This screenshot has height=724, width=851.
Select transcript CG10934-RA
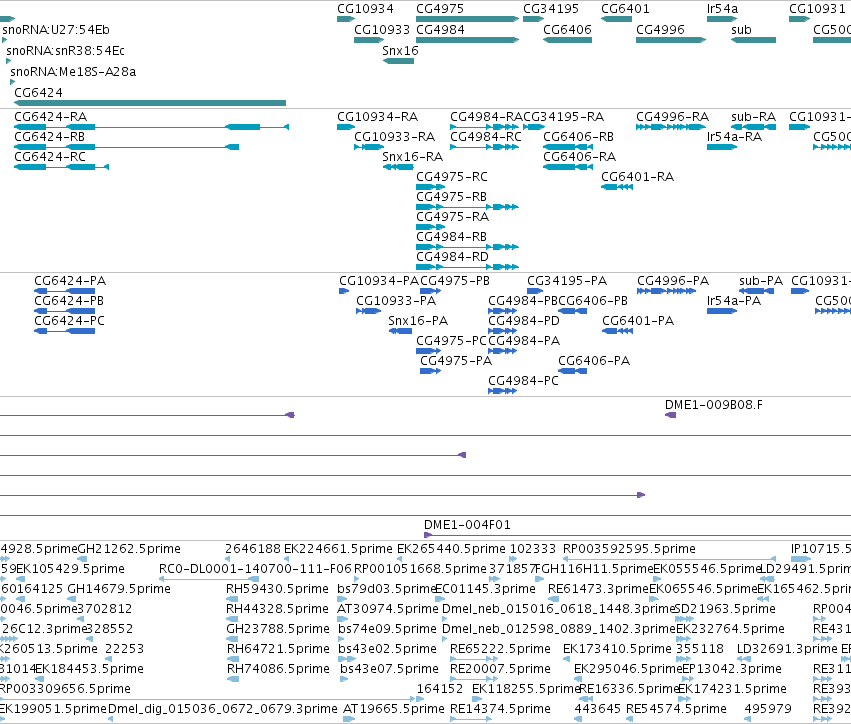[x=346, y=127]
